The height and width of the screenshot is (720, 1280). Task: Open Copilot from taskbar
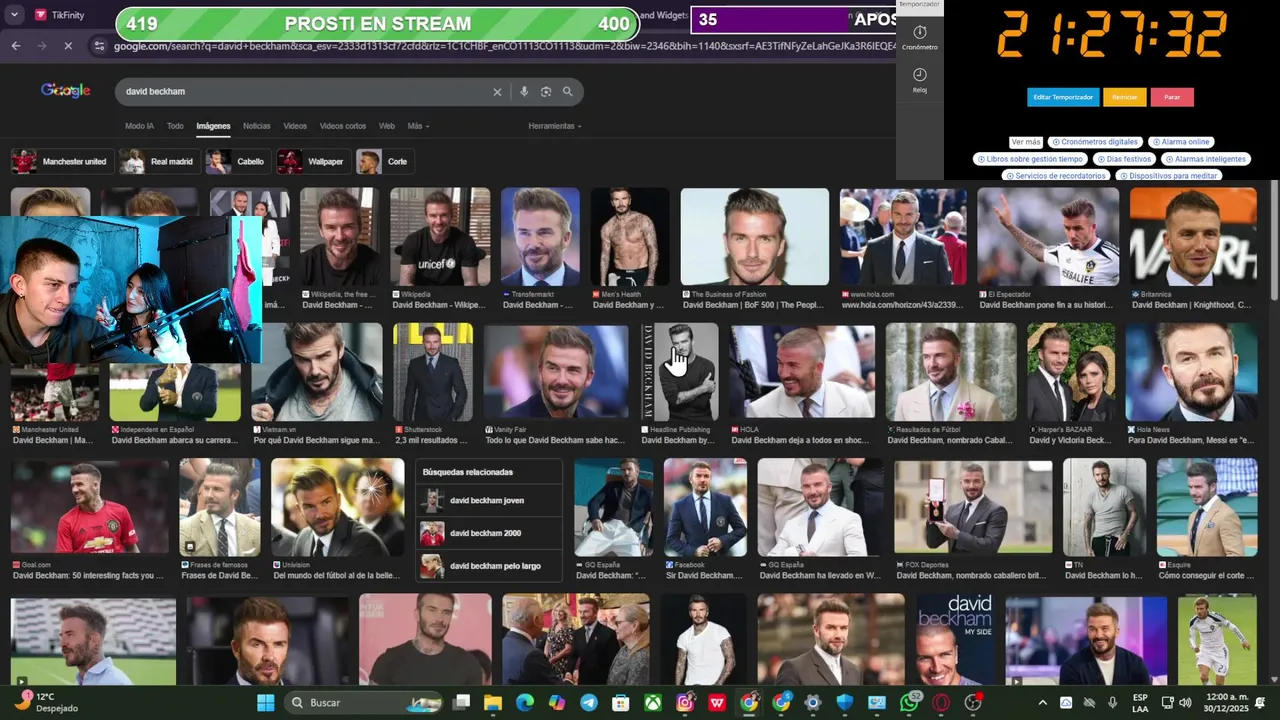coord(557,703)
